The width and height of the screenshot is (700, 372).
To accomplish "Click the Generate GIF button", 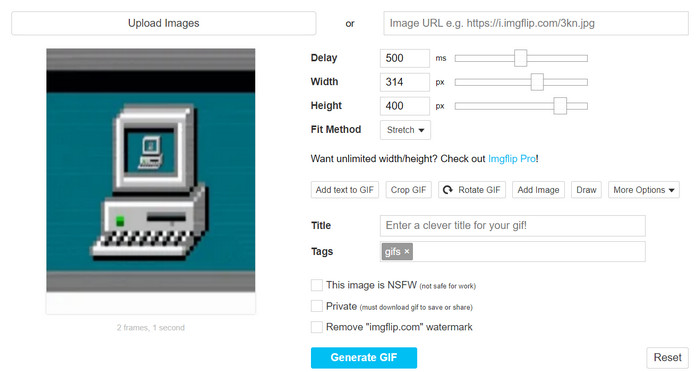I will [x=364, y=358].
